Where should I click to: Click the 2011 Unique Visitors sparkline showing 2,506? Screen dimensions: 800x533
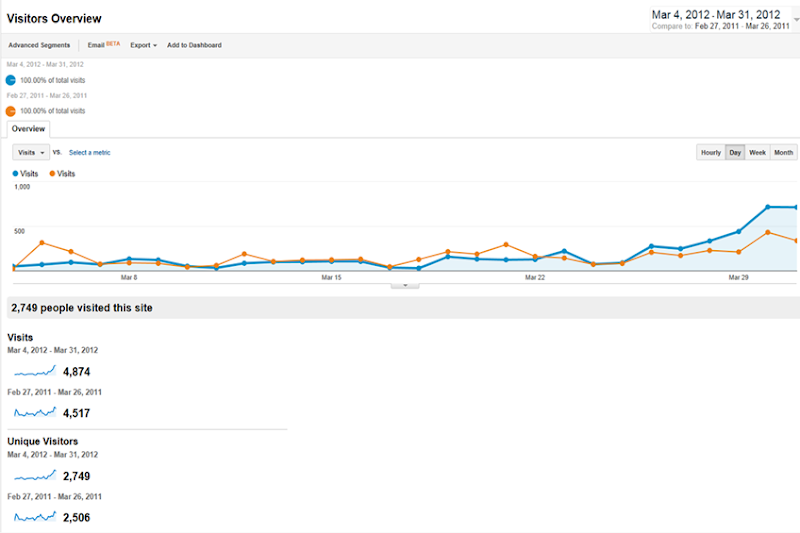point(35,517)
